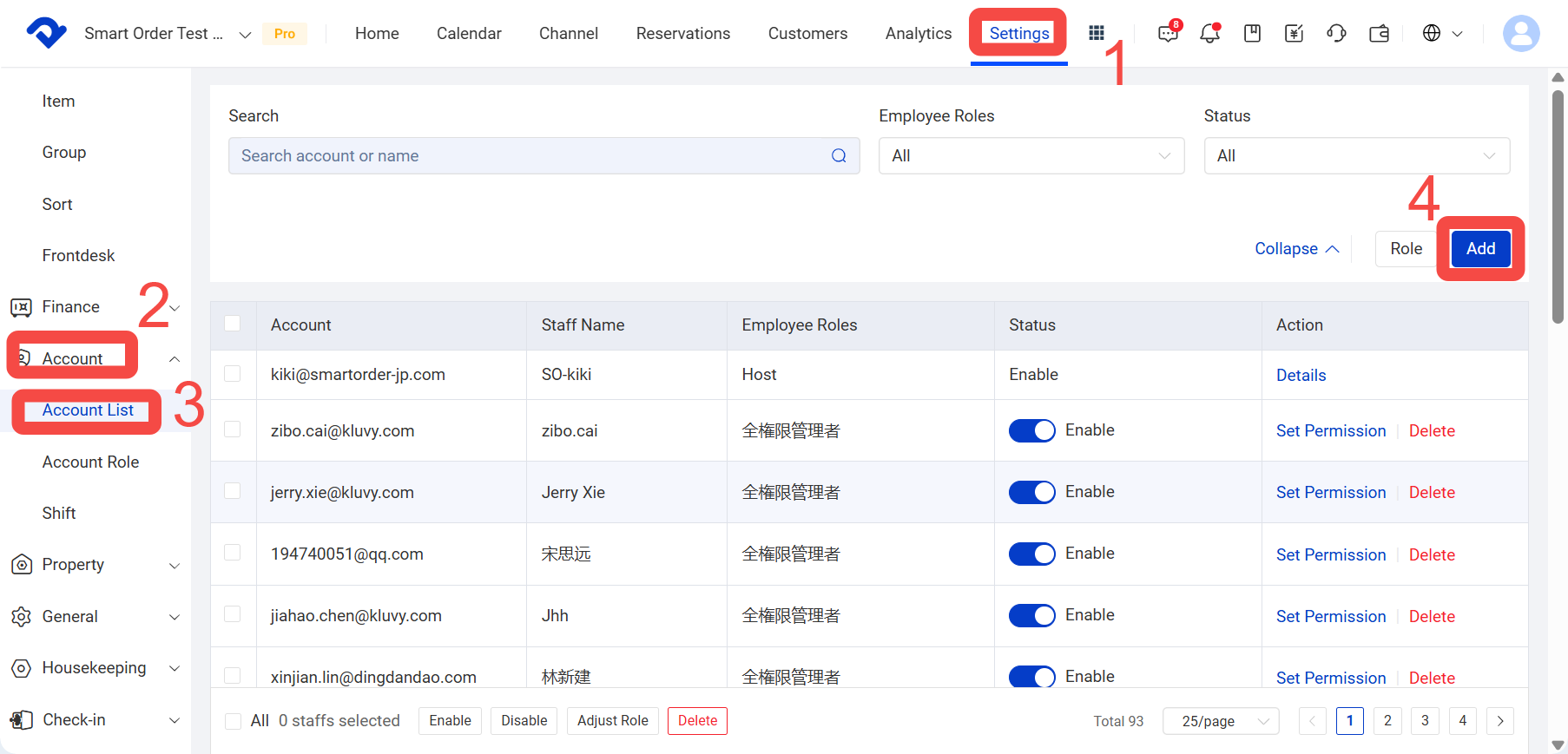
Task: Click the blue Add button
Action: point(1480,249)
